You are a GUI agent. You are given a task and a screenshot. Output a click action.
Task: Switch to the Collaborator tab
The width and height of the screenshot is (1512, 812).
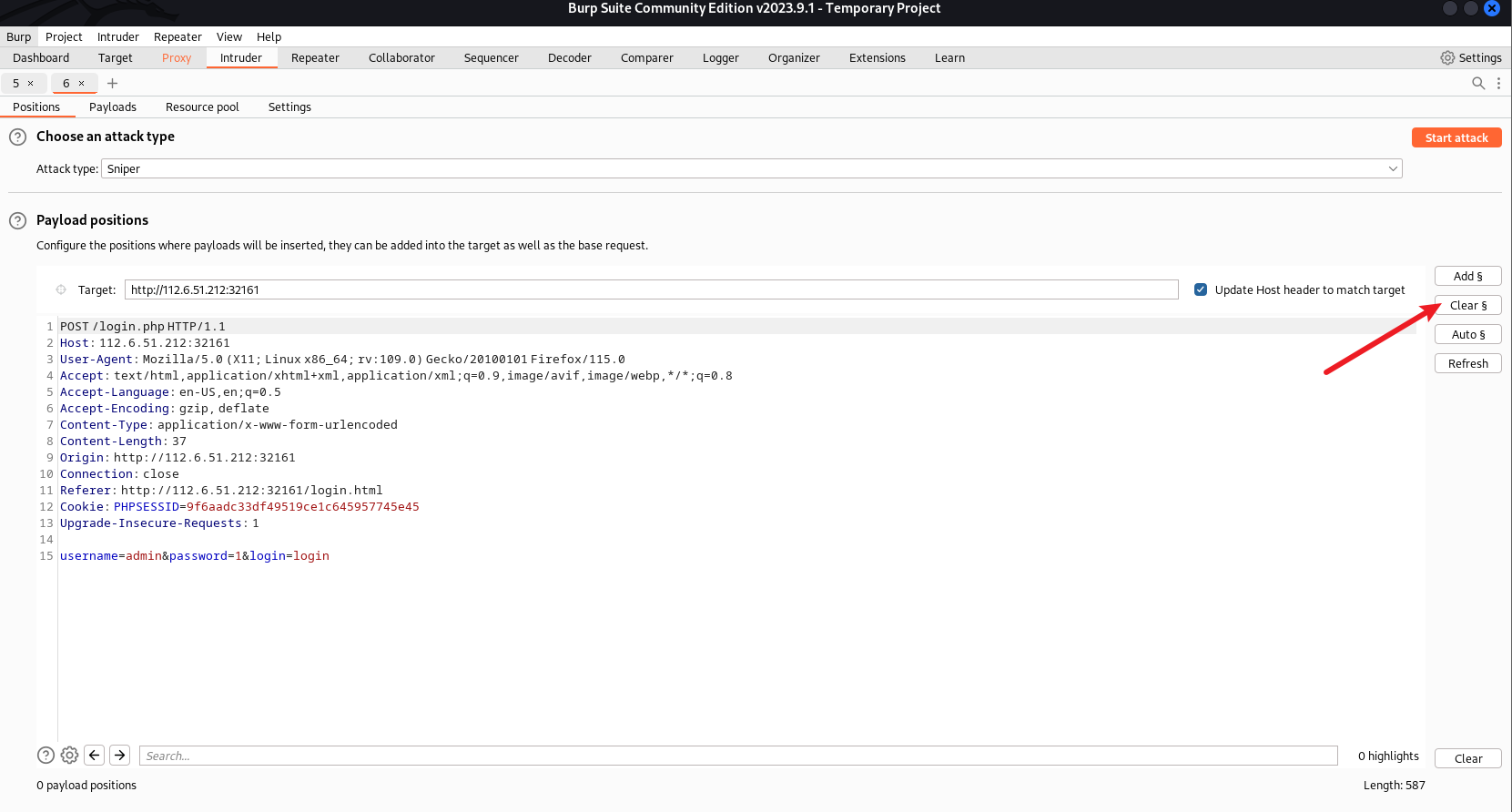tap(401, 57)
